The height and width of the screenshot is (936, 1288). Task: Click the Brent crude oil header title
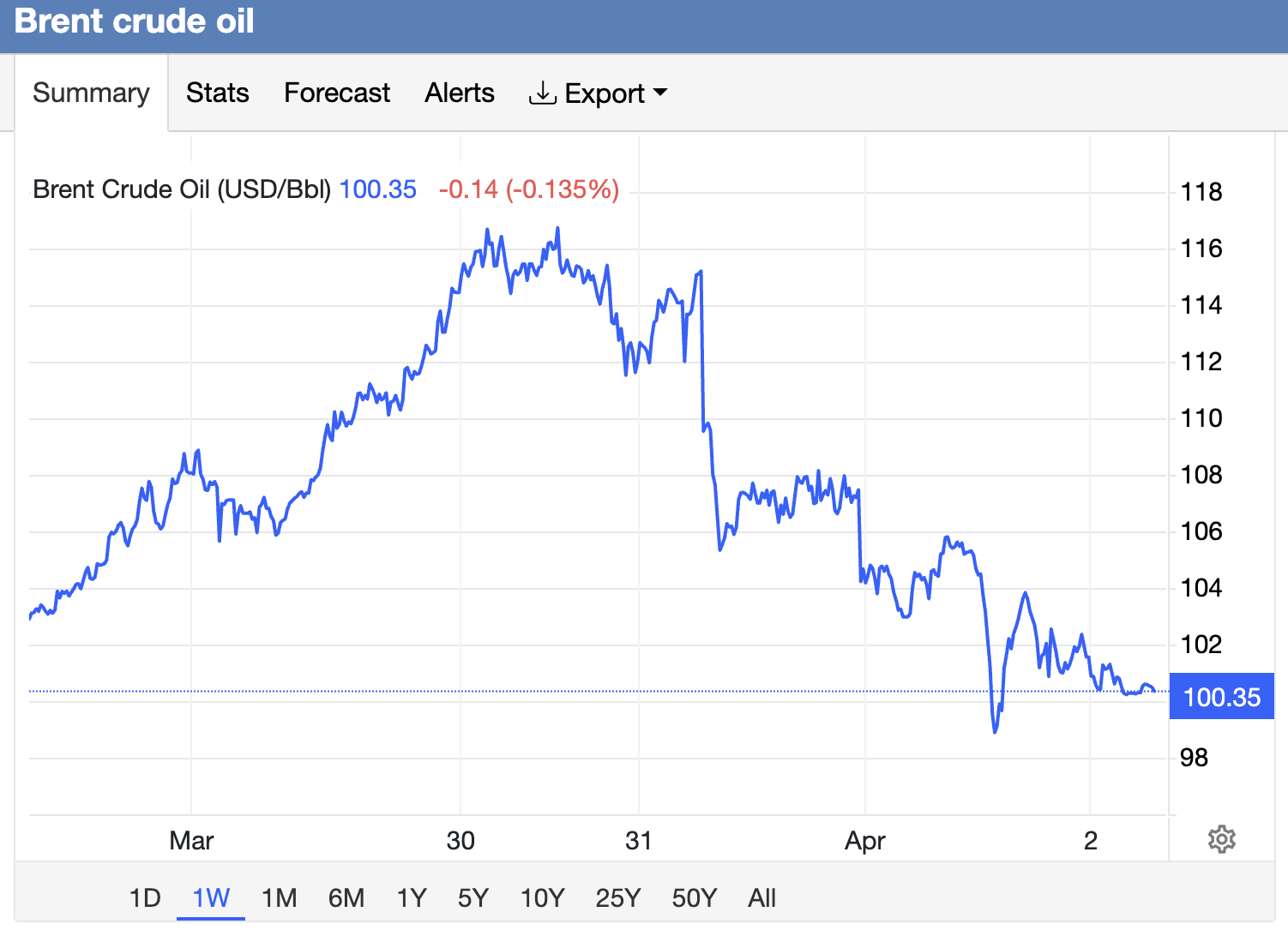tap(135, 21)
